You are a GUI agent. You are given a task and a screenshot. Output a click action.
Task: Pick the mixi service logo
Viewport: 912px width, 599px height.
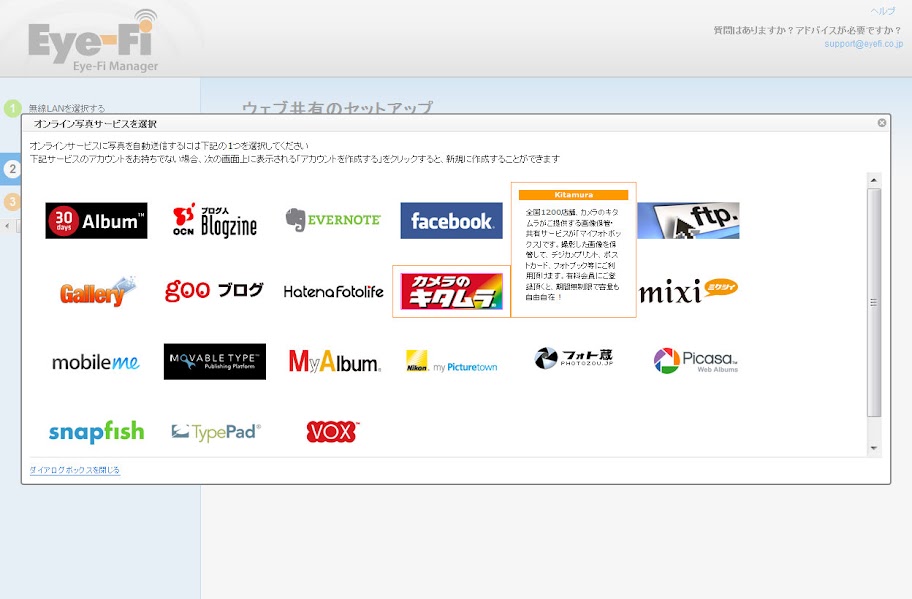click(x=689, y=291)
